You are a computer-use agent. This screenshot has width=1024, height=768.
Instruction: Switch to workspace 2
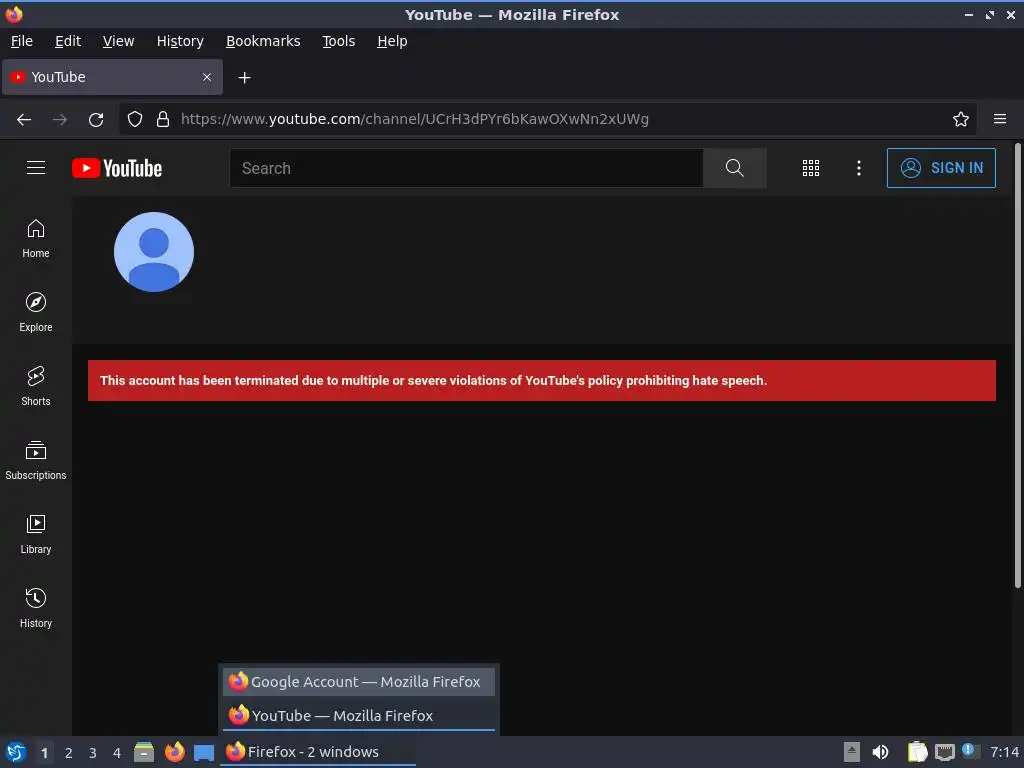(69, 753)
